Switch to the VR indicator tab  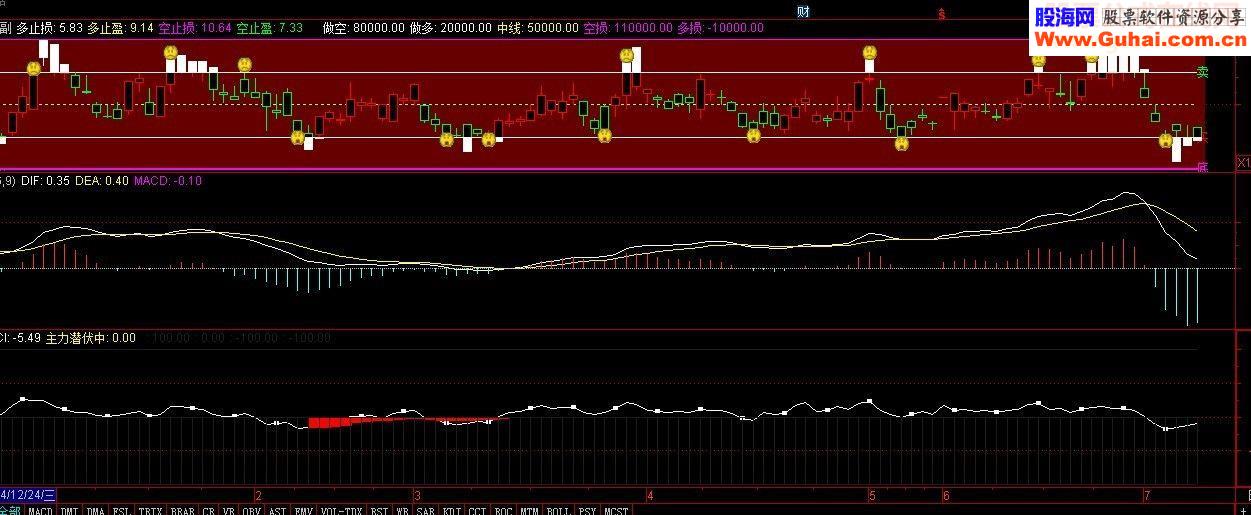click(227, 510)
